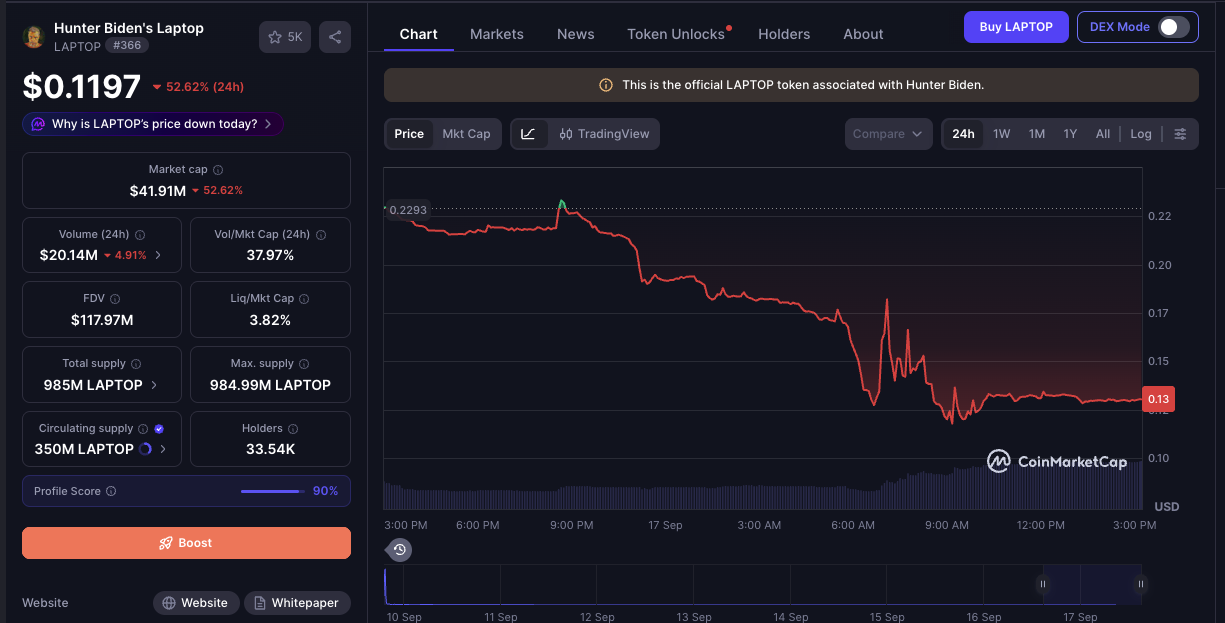Open the News tab
The width and height of the screenshot is (1225, 623).
pos(576,34)
